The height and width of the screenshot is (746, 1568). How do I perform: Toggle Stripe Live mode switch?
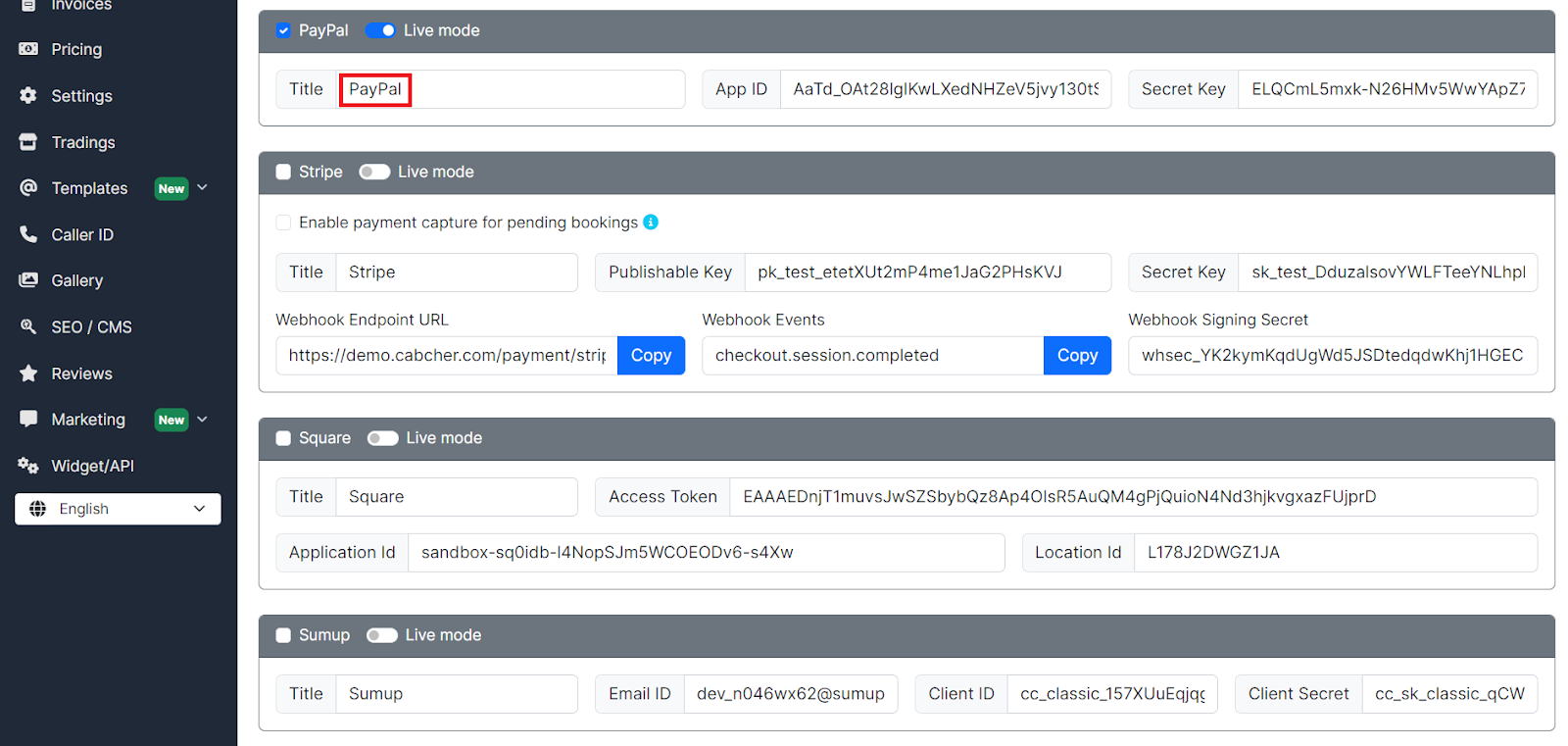point(374,172)
